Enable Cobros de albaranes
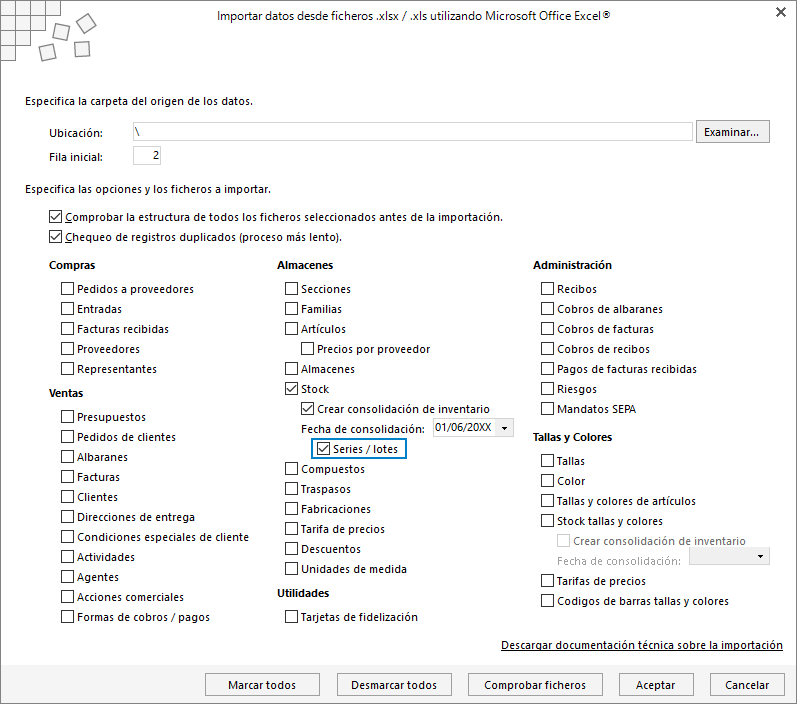 click(547, 309)
